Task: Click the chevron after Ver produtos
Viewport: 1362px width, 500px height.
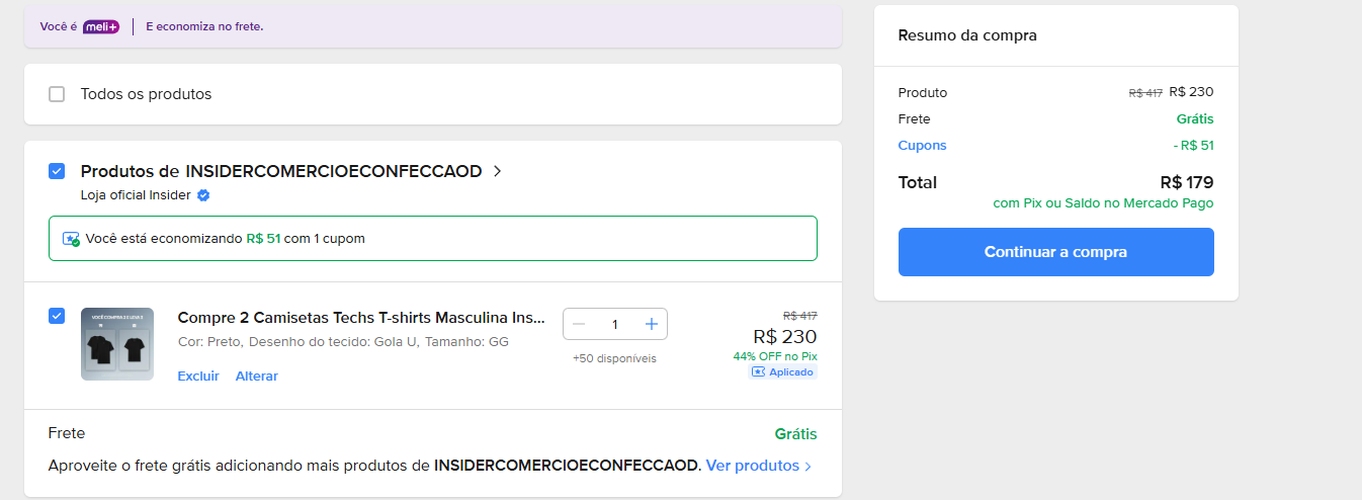Action: click(x=808, y=466)
